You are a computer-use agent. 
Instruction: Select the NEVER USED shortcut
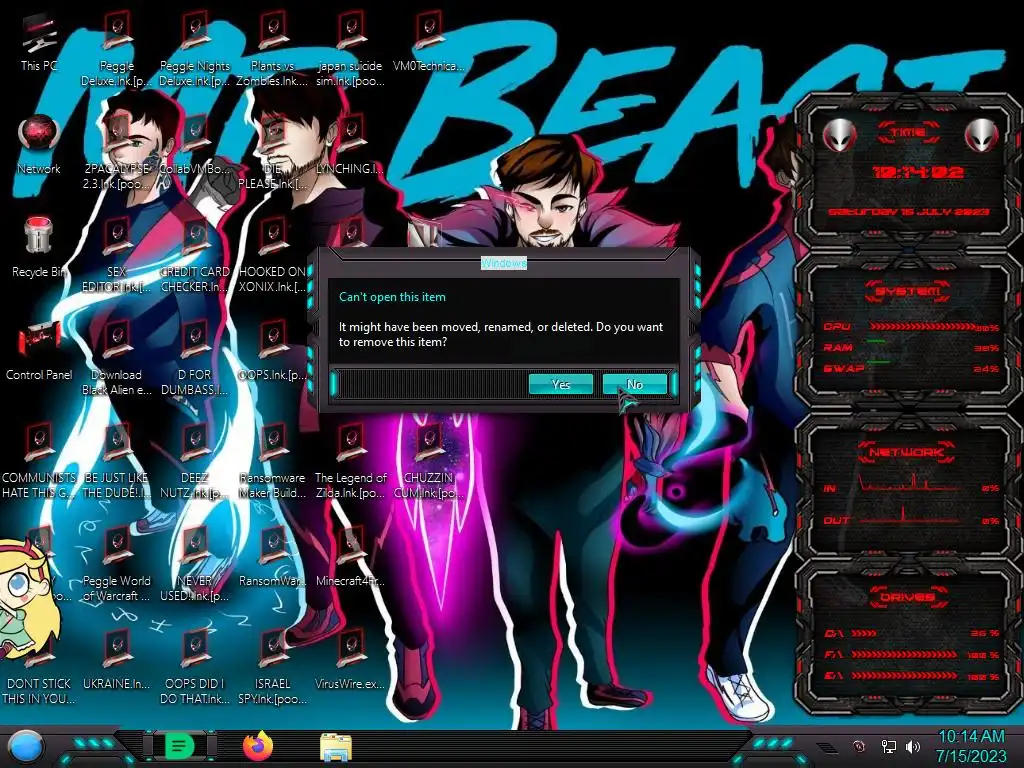click(195, 564)
